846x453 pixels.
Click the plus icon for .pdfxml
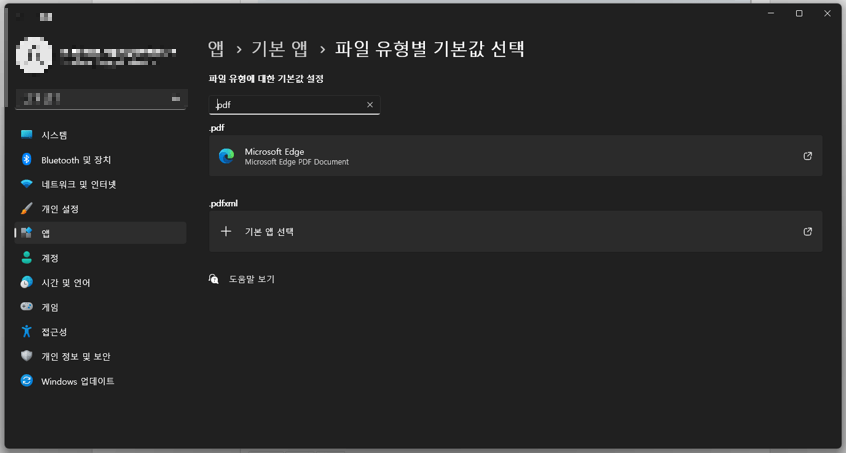click(226, 231)
